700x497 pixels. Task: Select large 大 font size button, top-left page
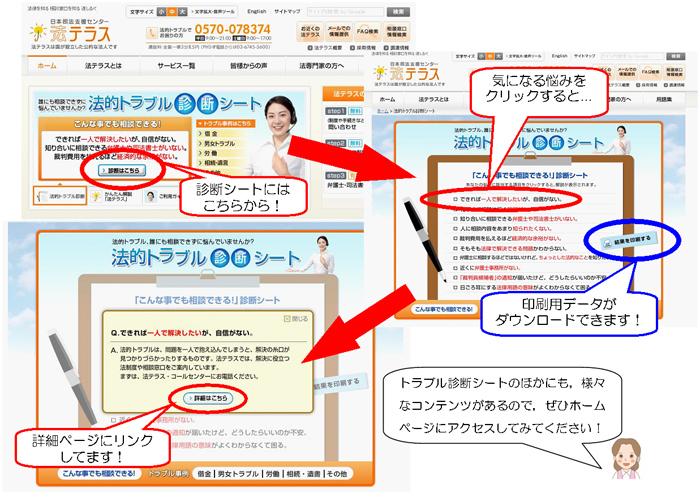click(x=182, y=12)
